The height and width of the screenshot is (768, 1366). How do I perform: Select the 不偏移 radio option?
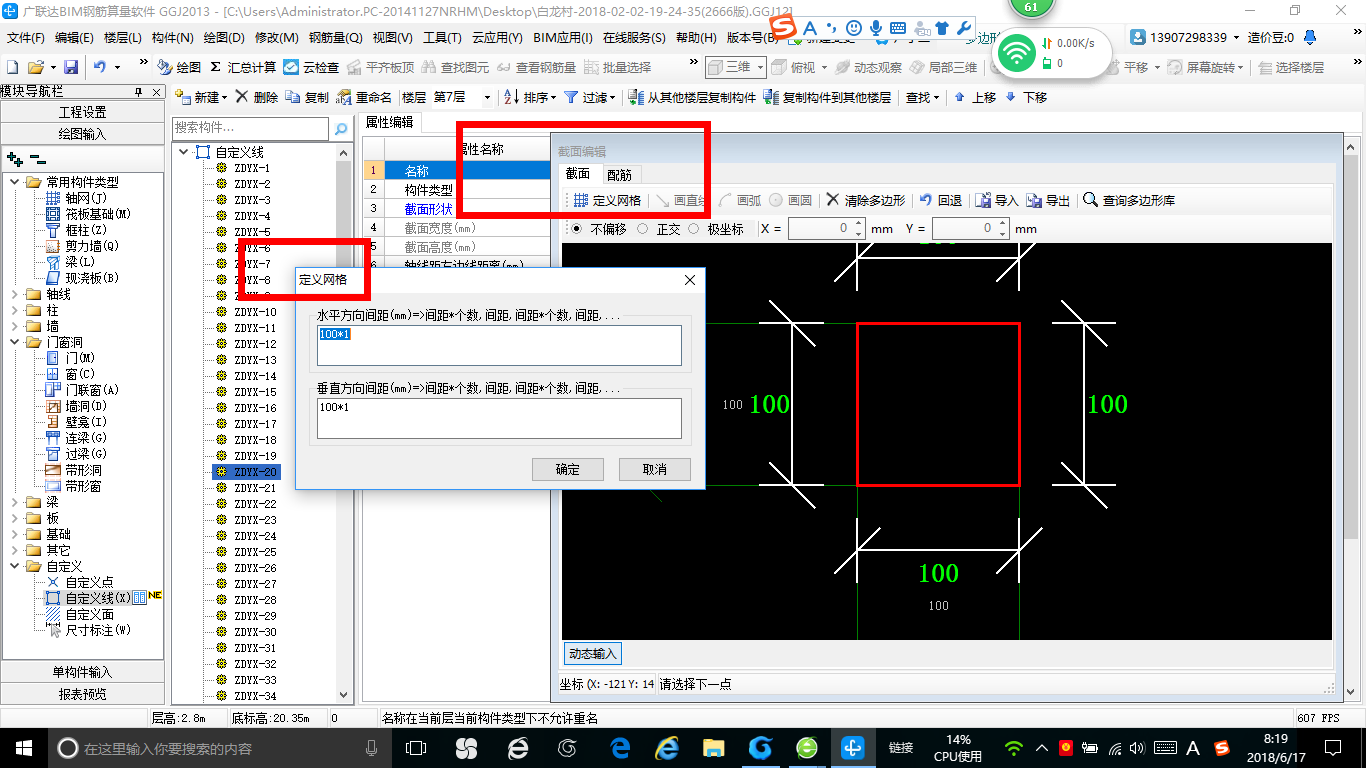click(x=577, y=229)
